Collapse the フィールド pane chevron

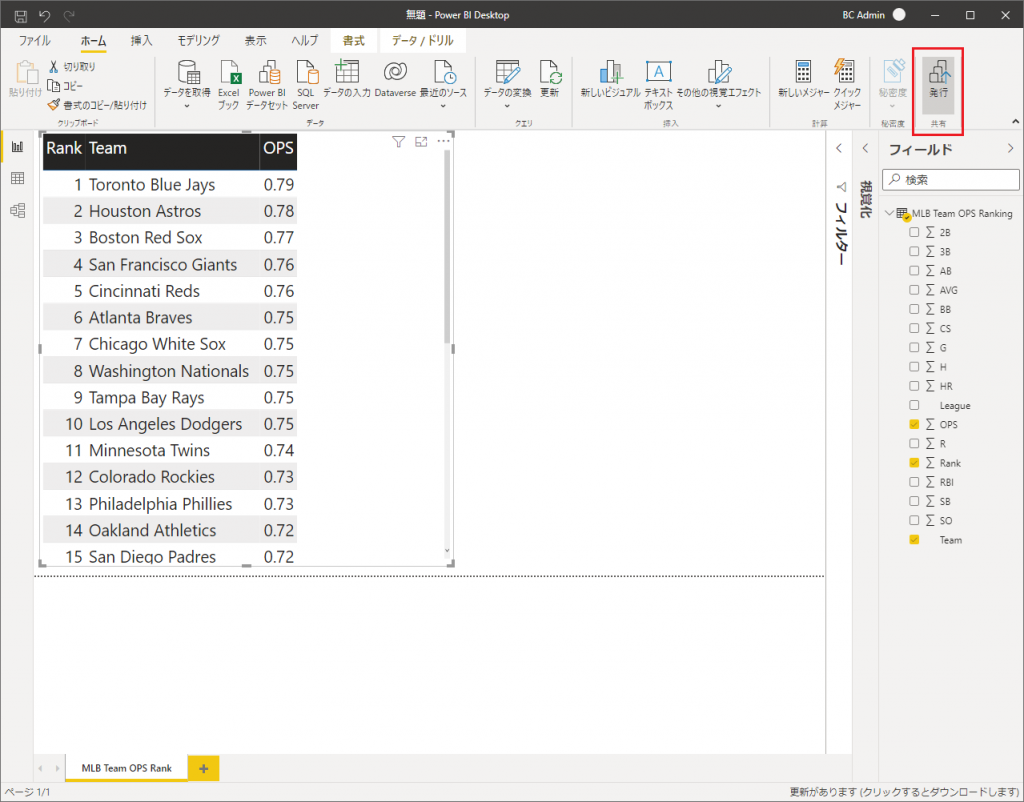1010,149
